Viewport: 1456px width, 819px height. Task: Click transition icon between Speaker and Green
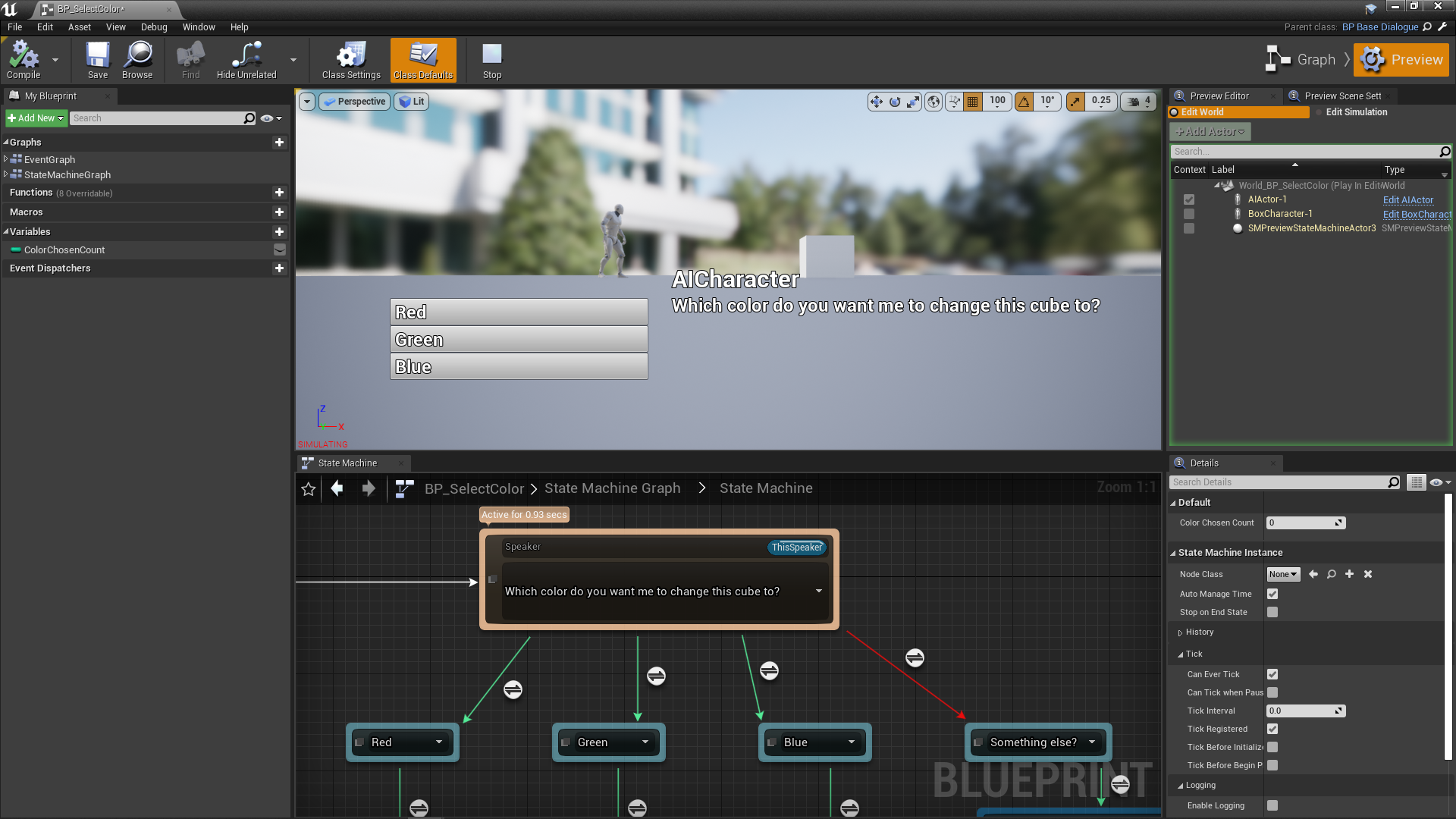(x=656, y=676)
